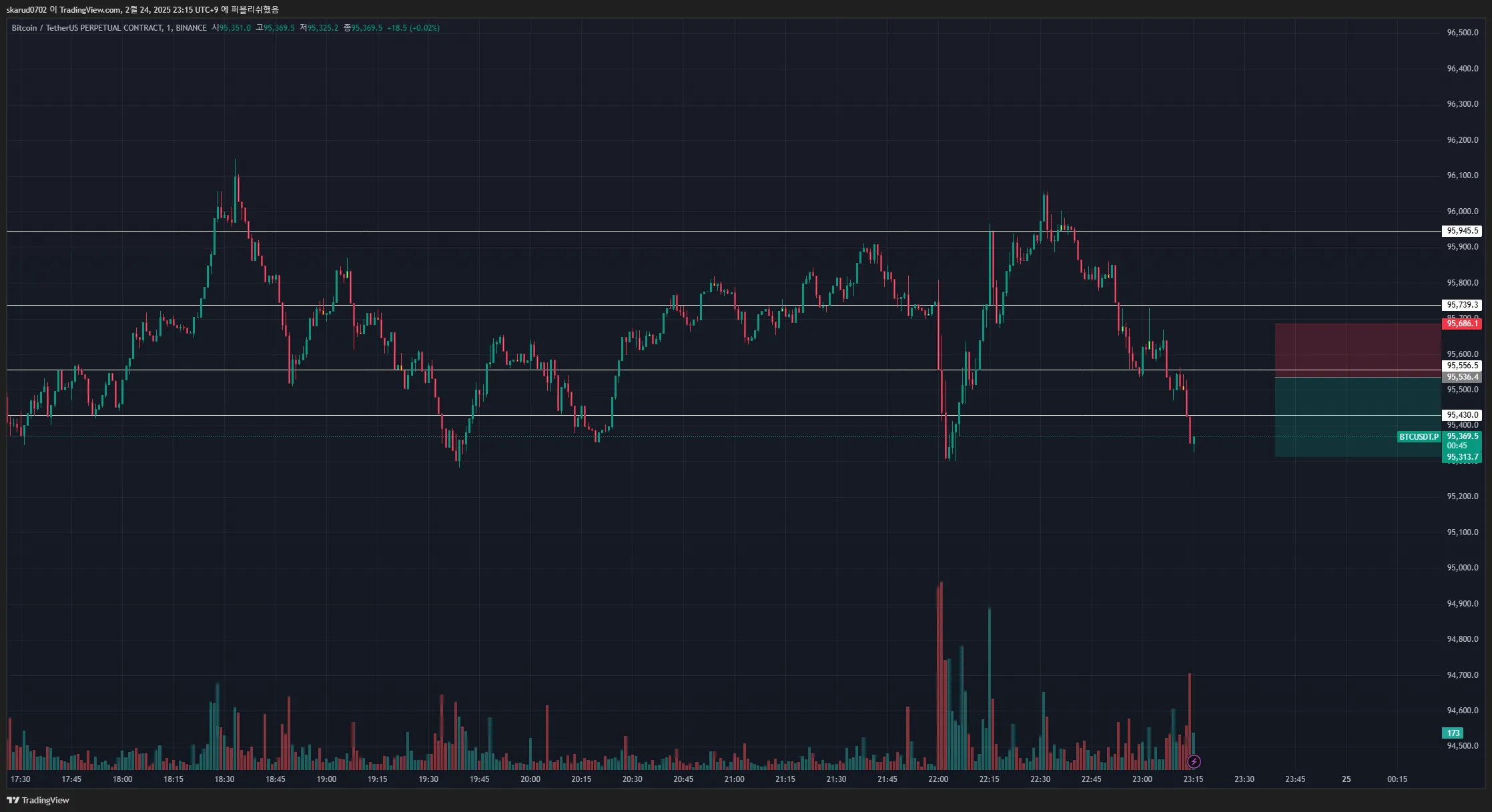Click the date label 25 on time axis

pos(1347,779)
